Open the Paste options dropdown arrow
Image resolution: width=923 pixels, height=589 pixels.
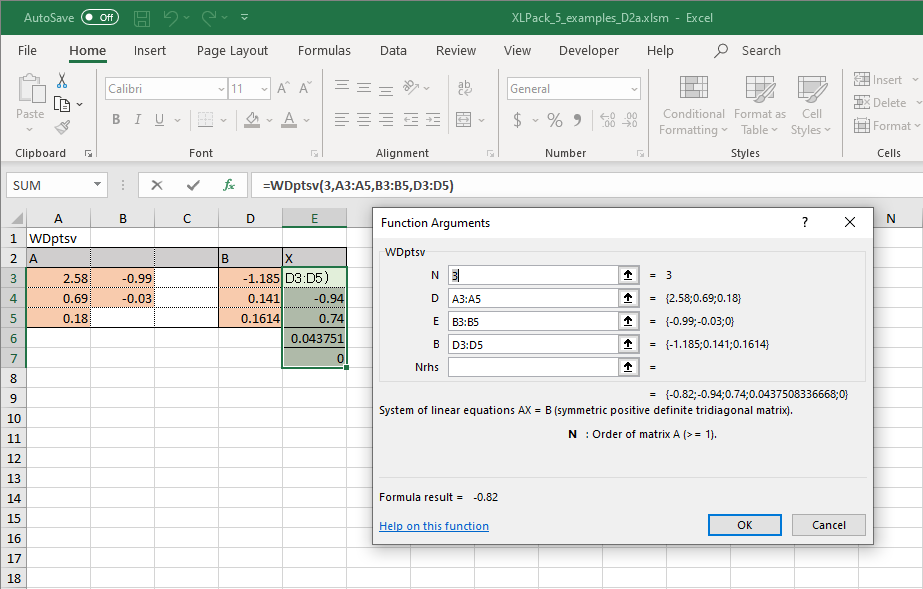click(x=30, y=129)
